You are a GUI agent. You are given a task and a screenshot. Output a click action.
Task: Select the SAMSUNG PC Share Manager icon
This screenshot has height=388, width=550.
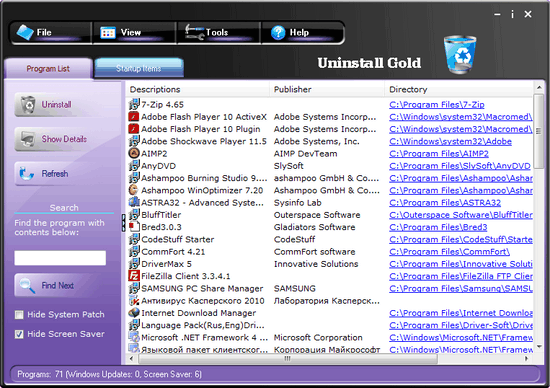point(134,288)
